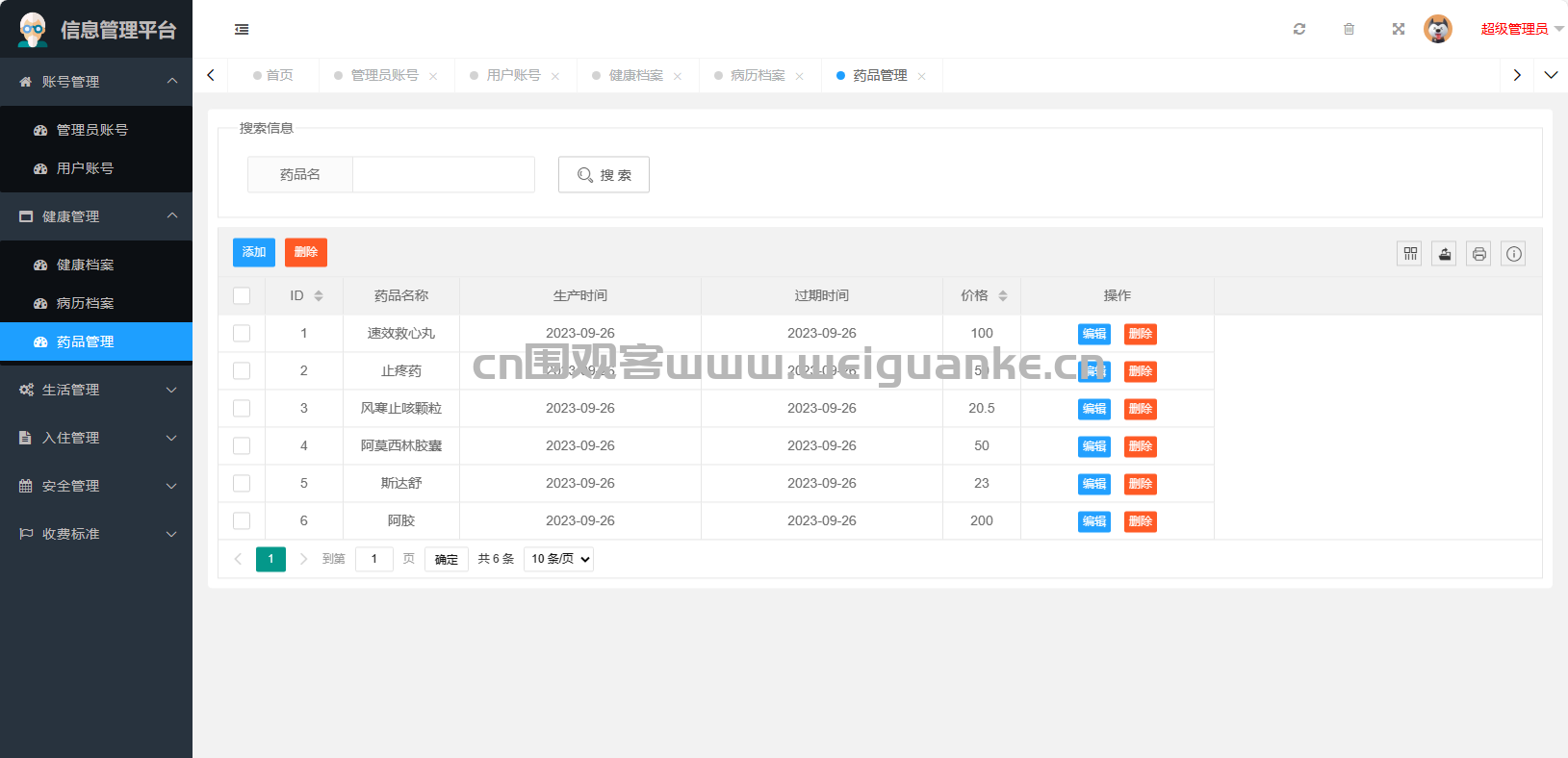
Task: Open 药品管理 in the sidebar
Action: click(x=96, y=341)
